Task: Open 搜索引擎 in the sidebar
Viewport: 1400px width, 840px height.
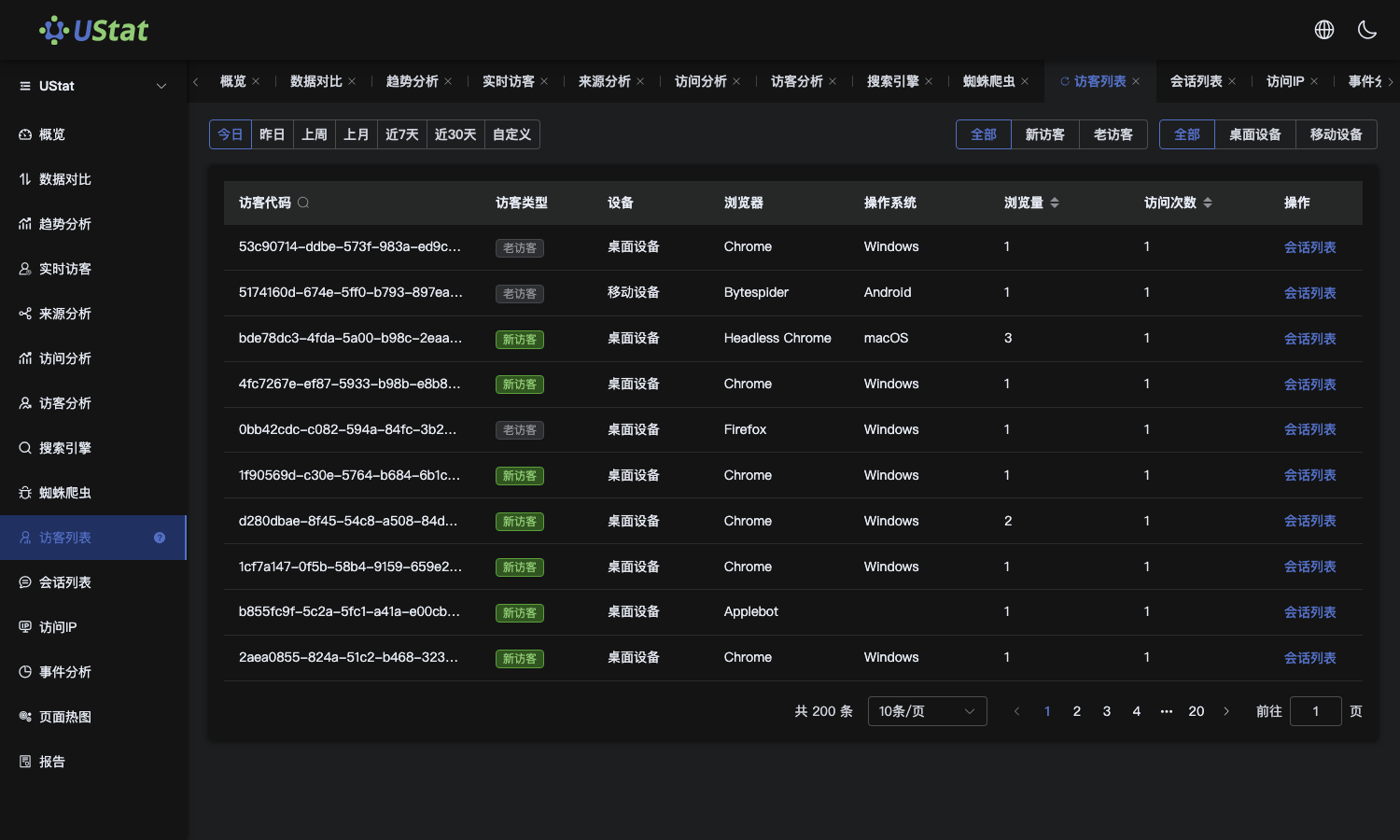Action: pos(93,448)
